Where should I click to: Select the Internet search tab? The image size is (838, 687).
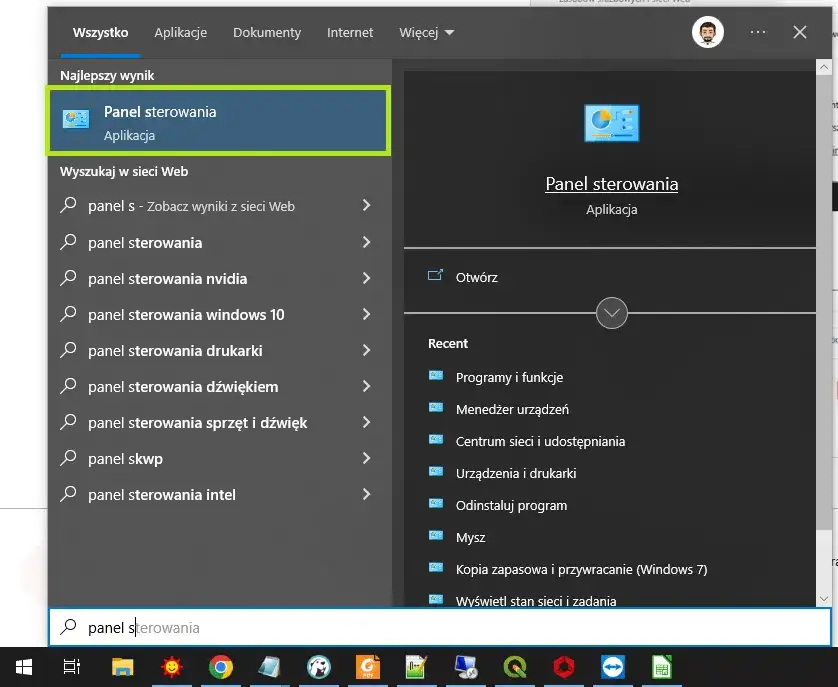(349, 32)
